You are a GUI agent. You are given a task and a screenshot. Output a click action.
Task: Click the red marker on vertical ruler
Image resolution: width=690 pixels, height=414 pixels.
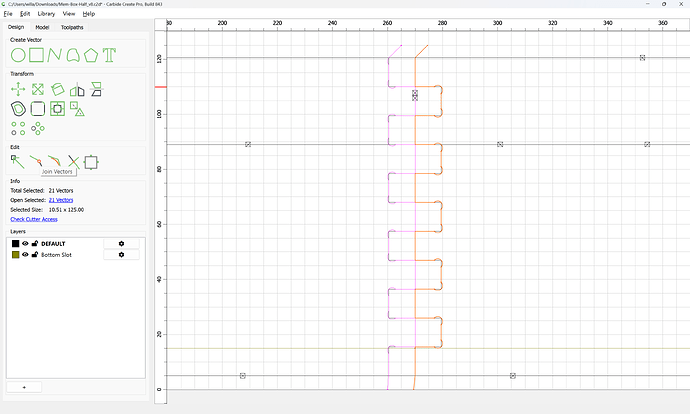(161, 87)
